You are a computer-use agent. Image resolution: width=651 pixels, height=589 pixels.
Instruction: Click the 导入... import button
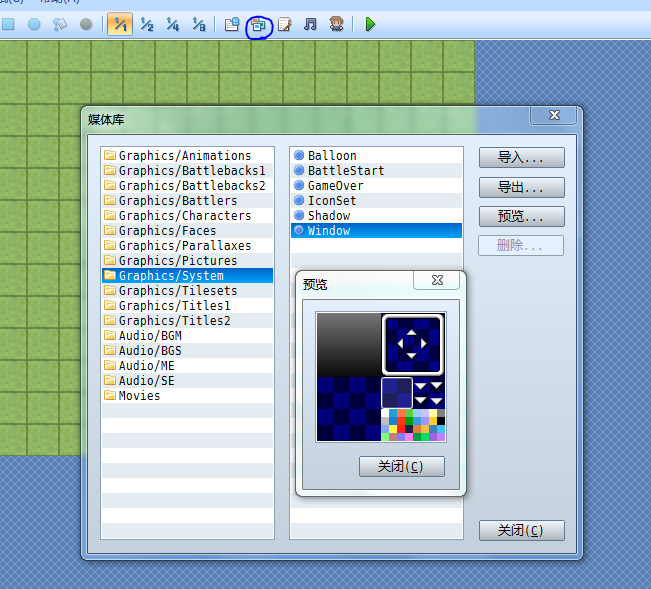coord(521,157)
